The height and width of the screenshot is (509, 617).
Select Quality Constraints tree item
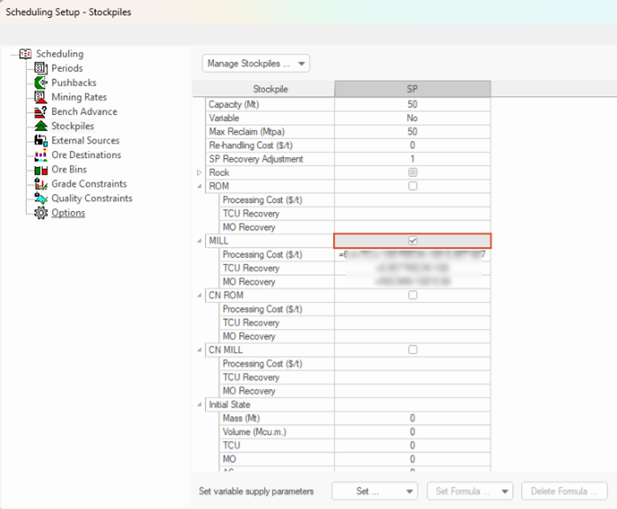point(91,198)
